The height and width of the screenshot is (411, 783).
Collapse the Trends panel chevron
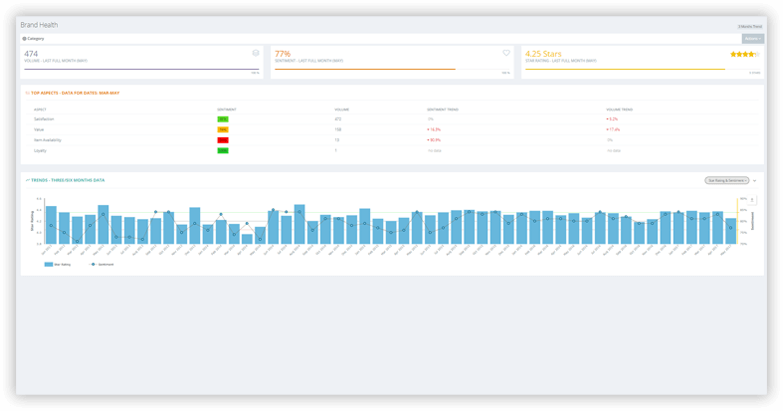pos(755,181)
